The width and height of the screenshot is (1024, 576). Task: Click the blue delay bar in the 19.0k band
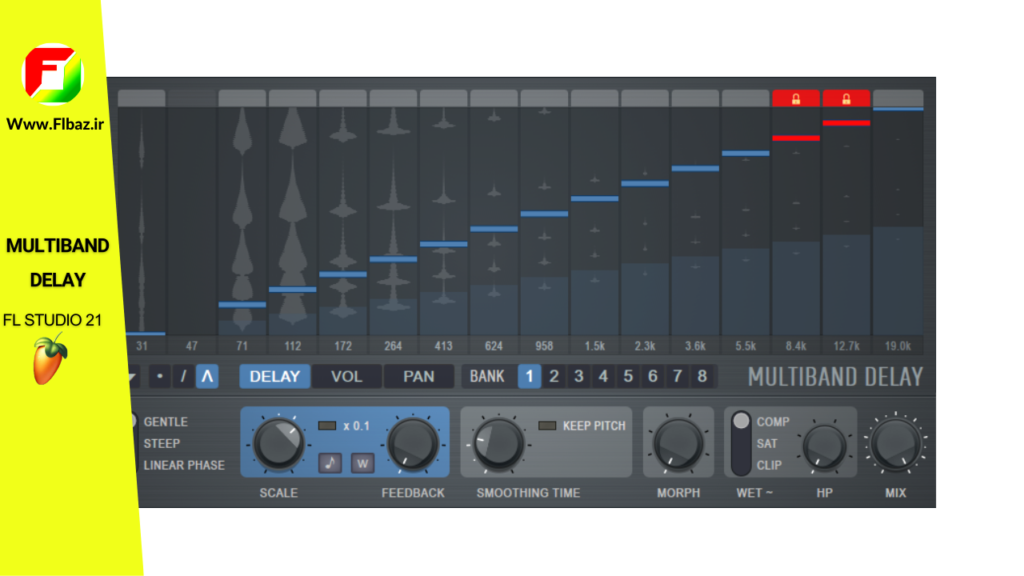[x=898, y=109]
